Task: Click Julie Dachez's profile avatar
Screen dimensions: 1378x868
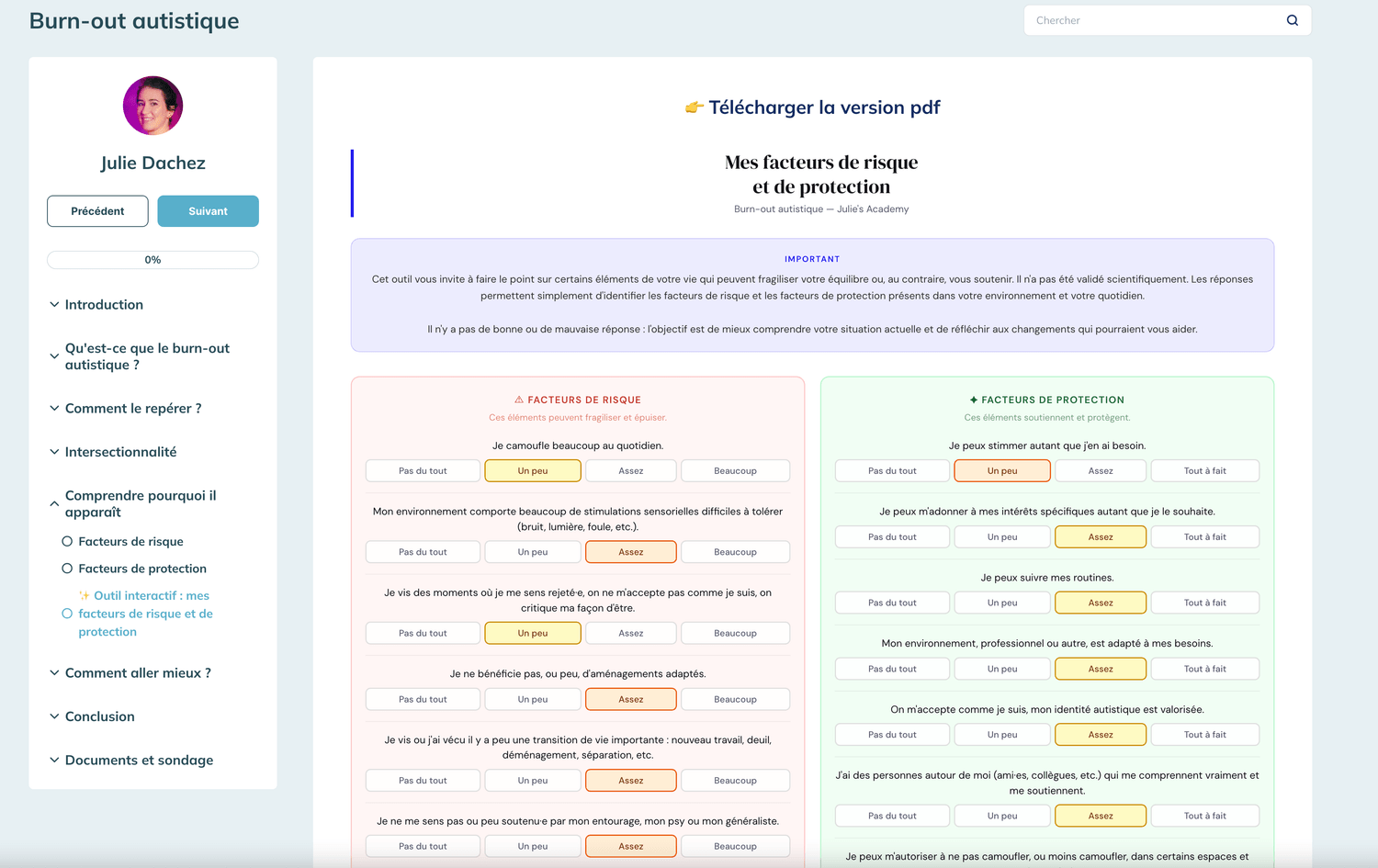Action: point(152,106)
